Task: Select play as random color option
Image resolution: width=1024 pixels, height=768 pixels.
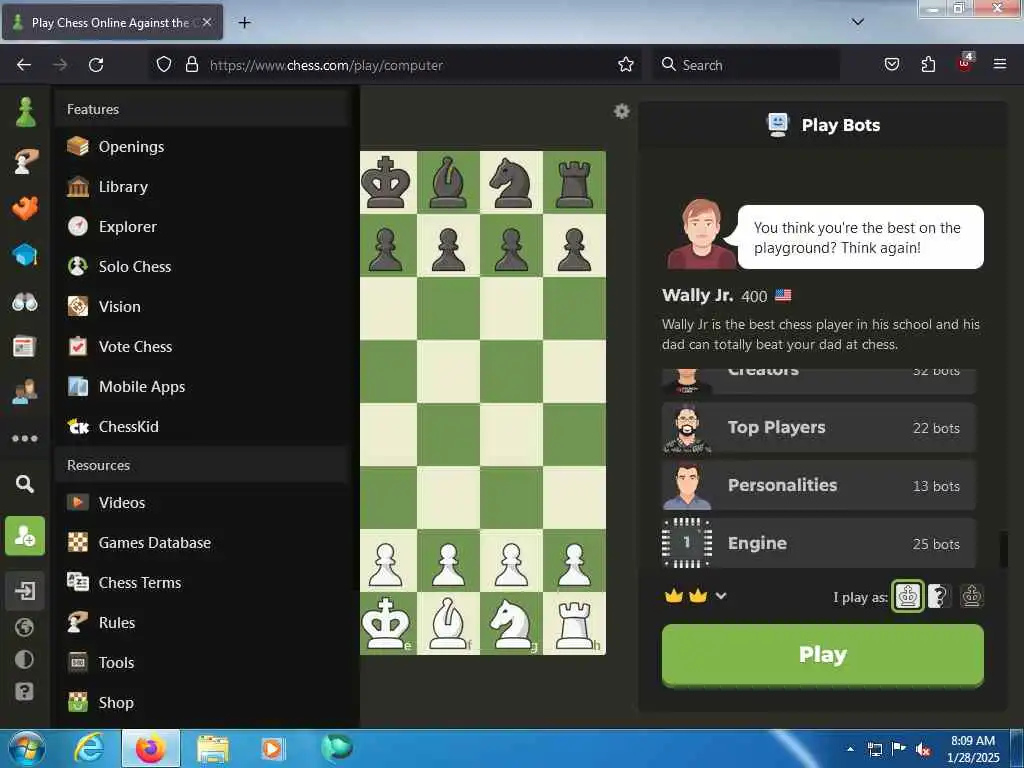Action: point(940,596)
